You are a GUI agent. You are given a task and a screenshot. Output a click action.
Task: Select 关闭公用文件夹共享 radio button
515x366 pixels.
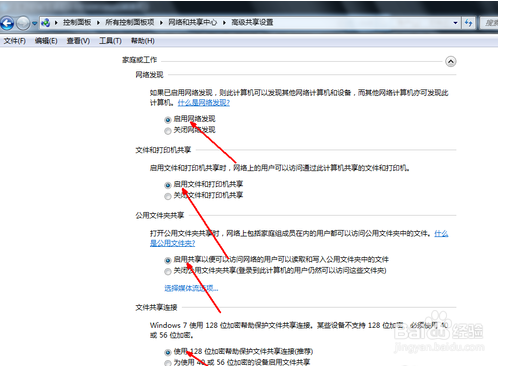point(168,272)
